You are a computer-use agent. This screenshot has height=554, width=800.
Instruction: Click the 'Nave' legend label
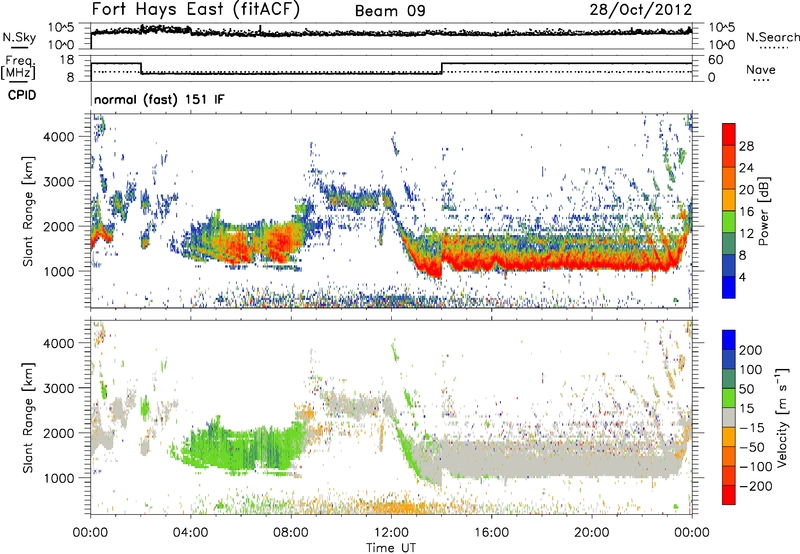(x=761, y=70)
